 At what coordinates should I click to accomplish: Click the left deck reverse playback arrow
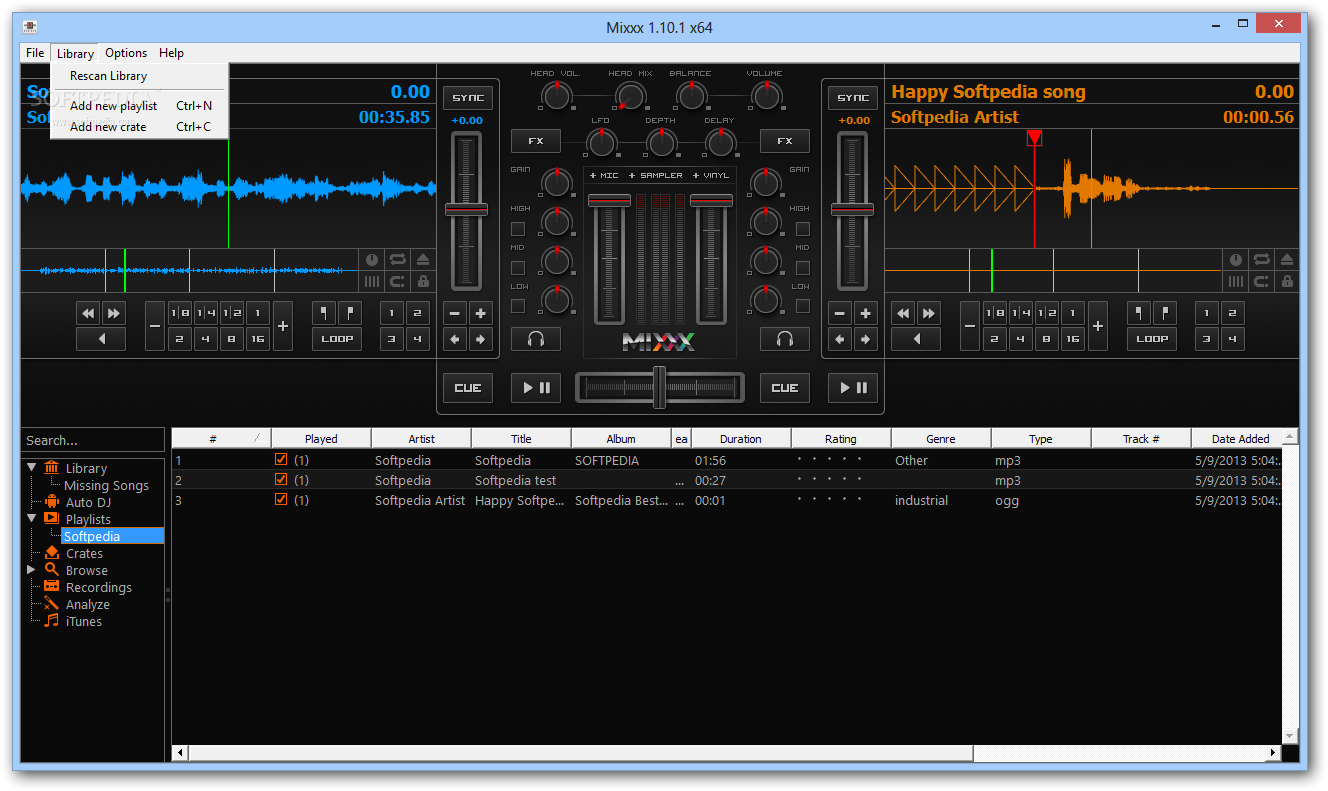(101, 339)
